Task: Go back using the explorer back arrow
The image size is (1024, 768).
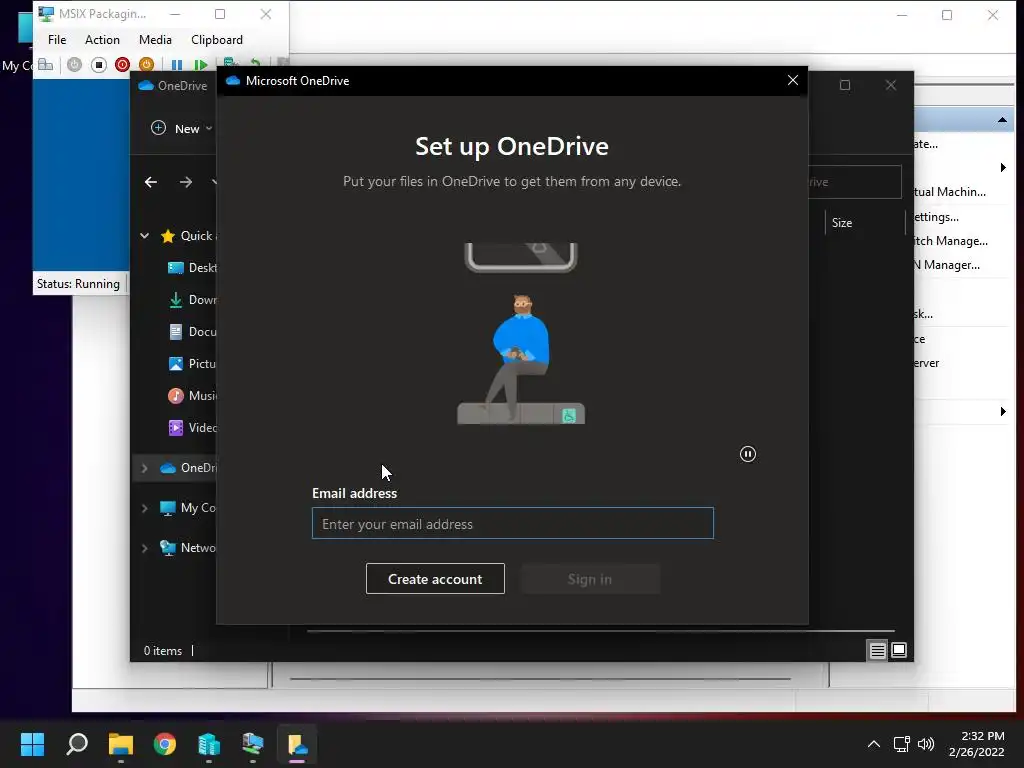Action: [151, 182]
